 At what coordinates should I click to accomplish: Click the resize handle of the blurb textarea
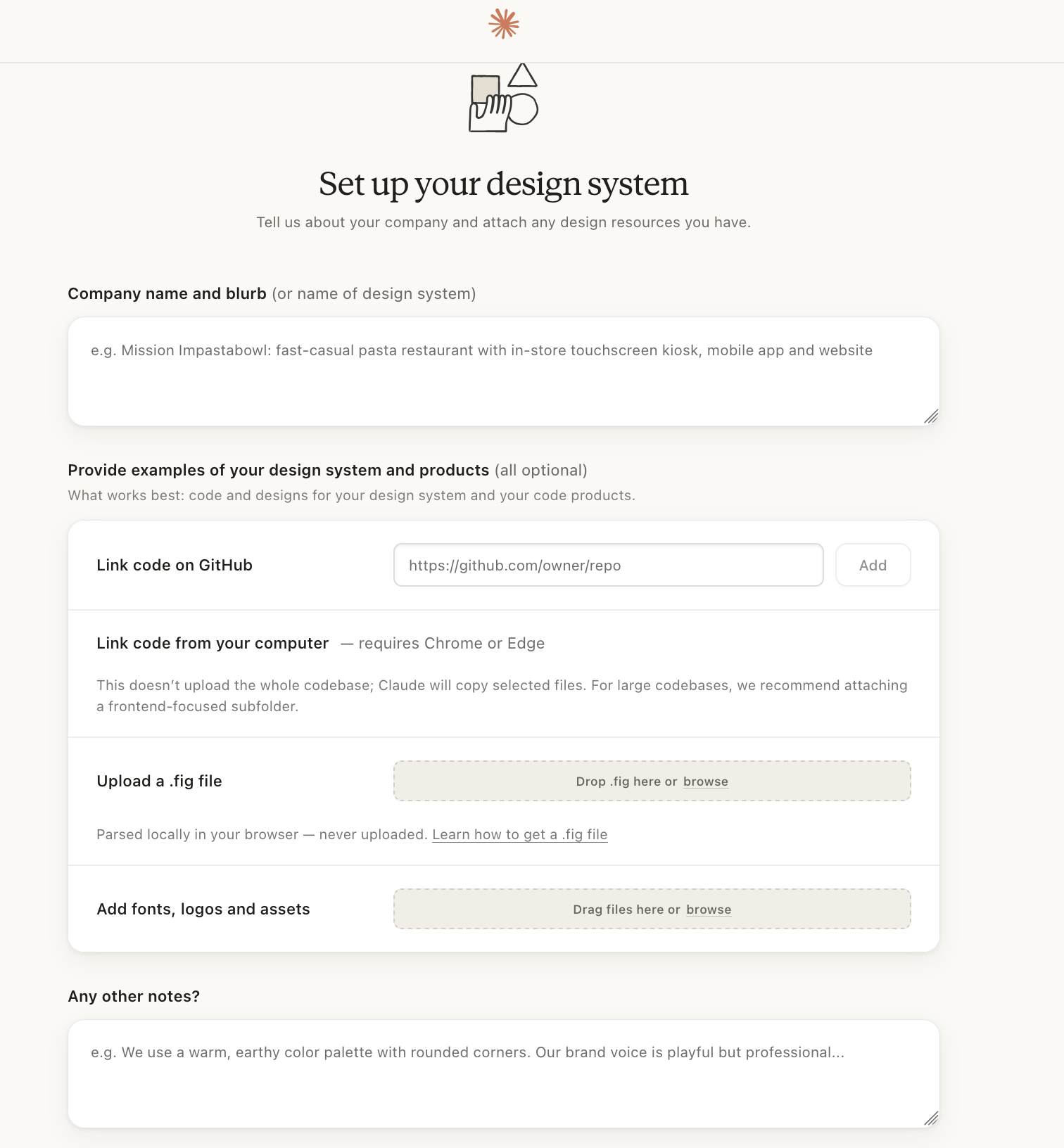tap(932, 418)
